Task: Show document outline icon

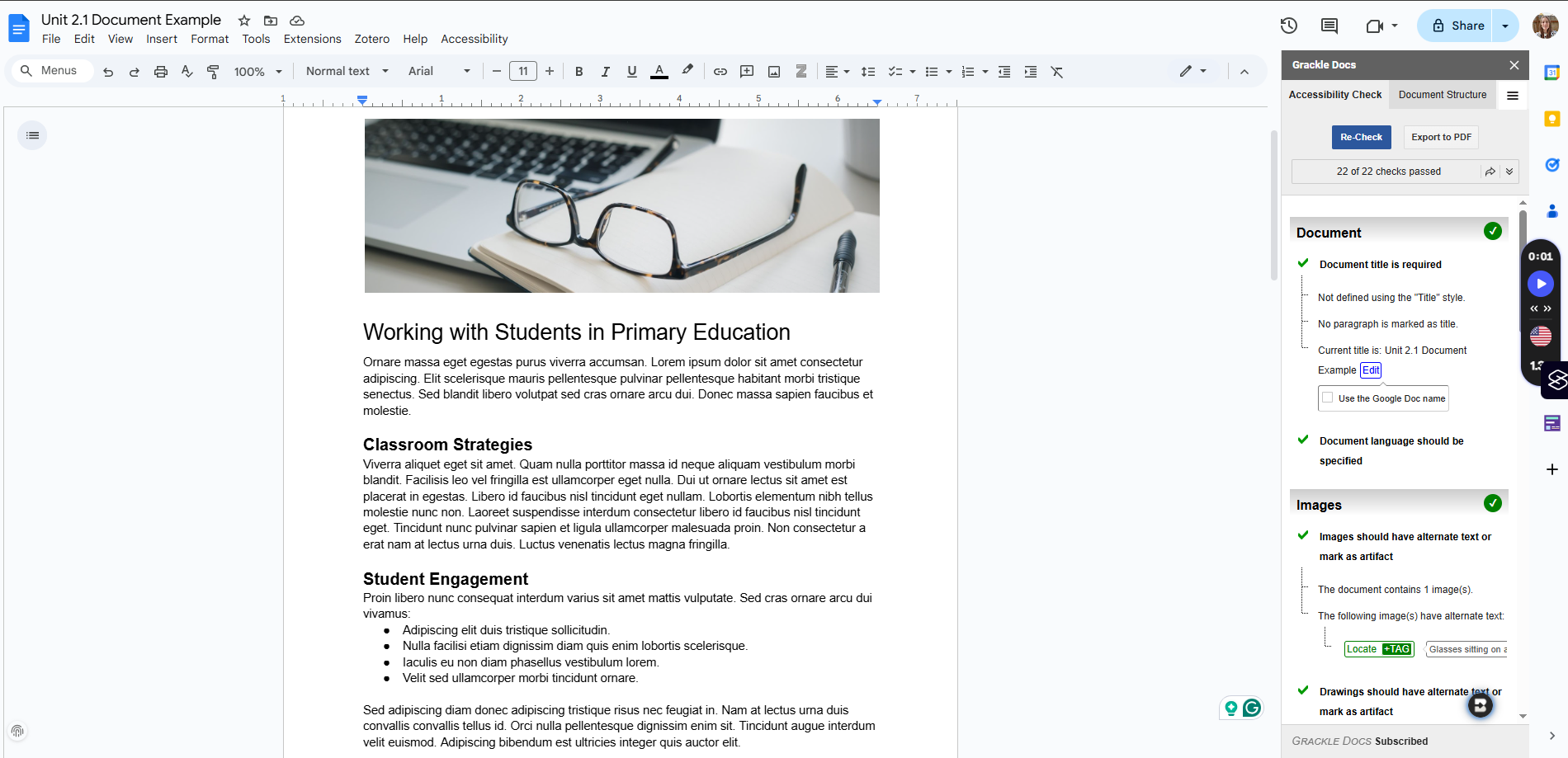Action: (x=32, y=135)
